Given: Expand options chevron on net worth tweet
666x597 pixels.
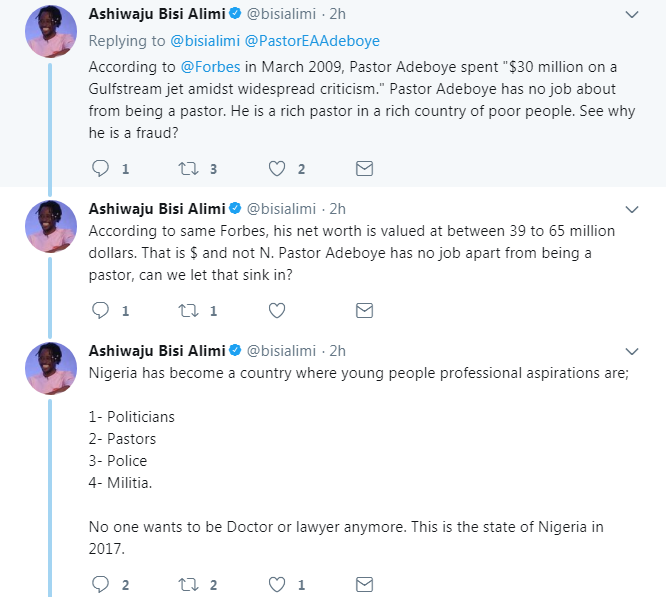Looking at the screenshot, I should [x=632, y=209].
